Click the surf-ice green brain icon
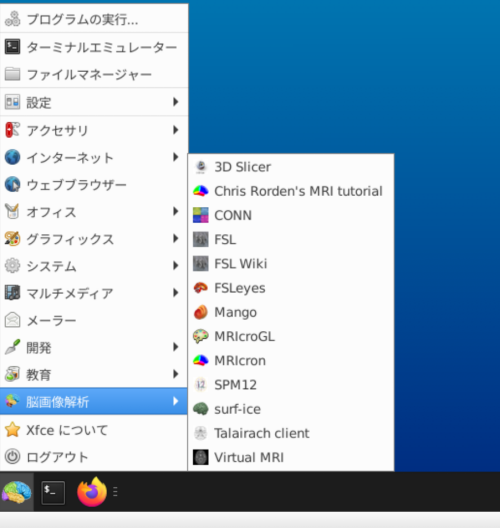 coord(201,409)
